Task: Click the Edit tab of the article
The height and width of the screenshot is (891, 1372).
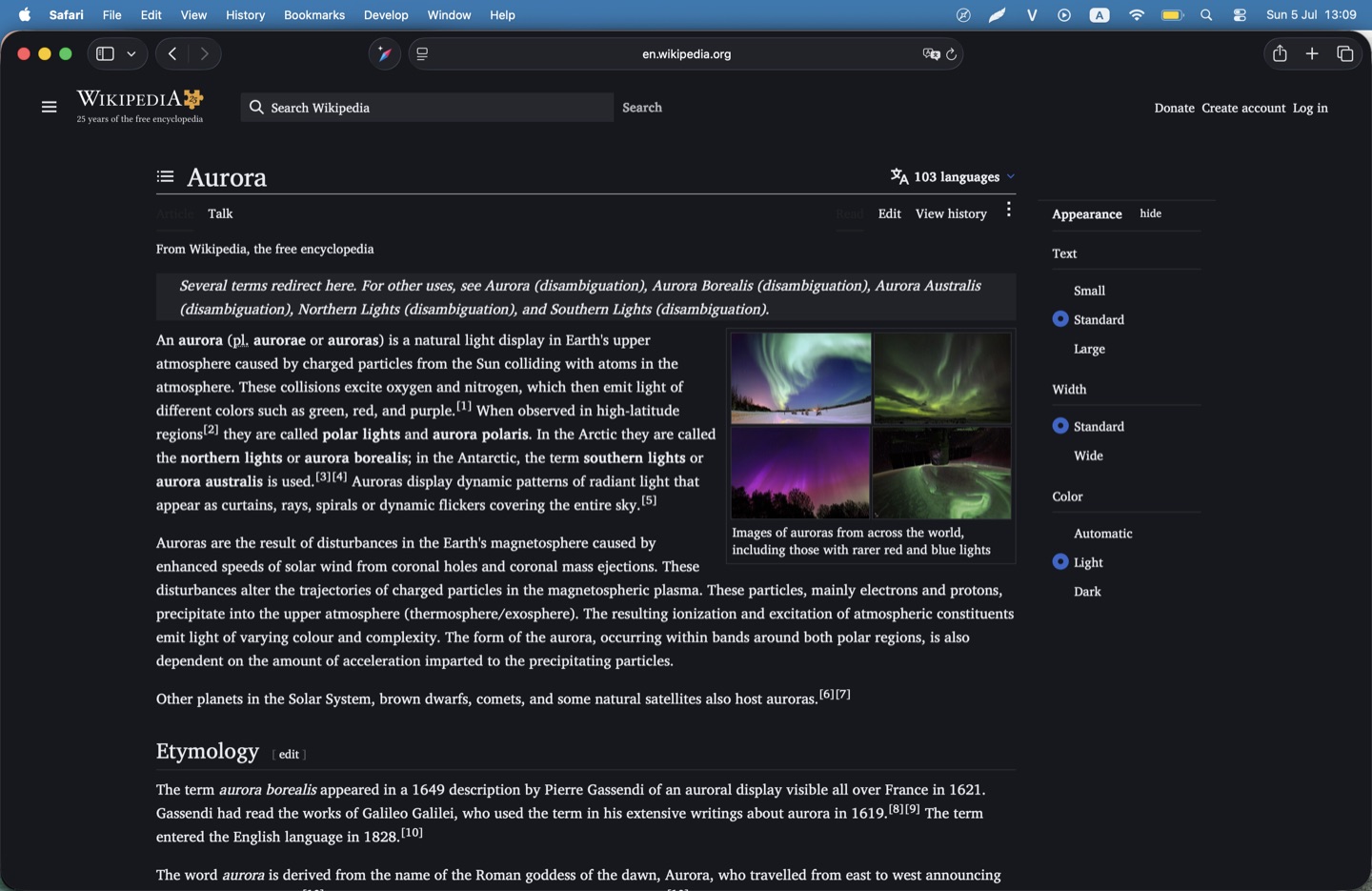Action: point(889,213)
